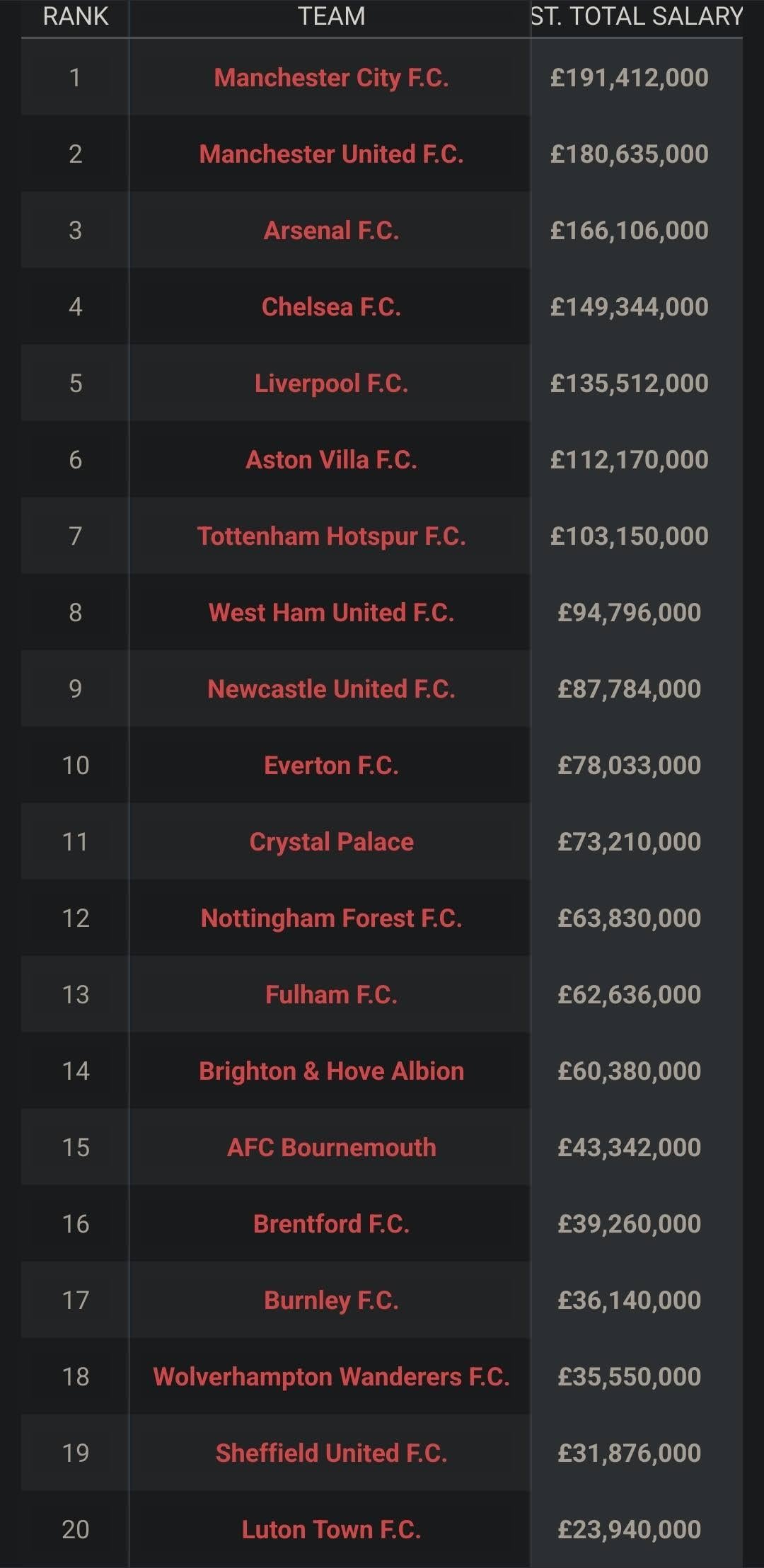Select the Nottingham Forest F.C. link
The height and width of the screenshot is (1568, 764).
coord(331,918)
